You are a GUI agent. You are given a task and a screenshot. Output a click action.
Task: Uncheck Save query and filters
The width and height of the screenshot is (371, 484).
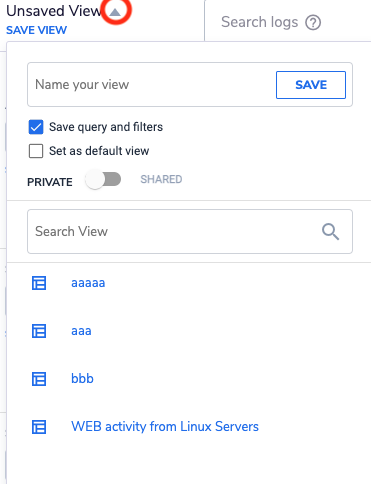36,127
